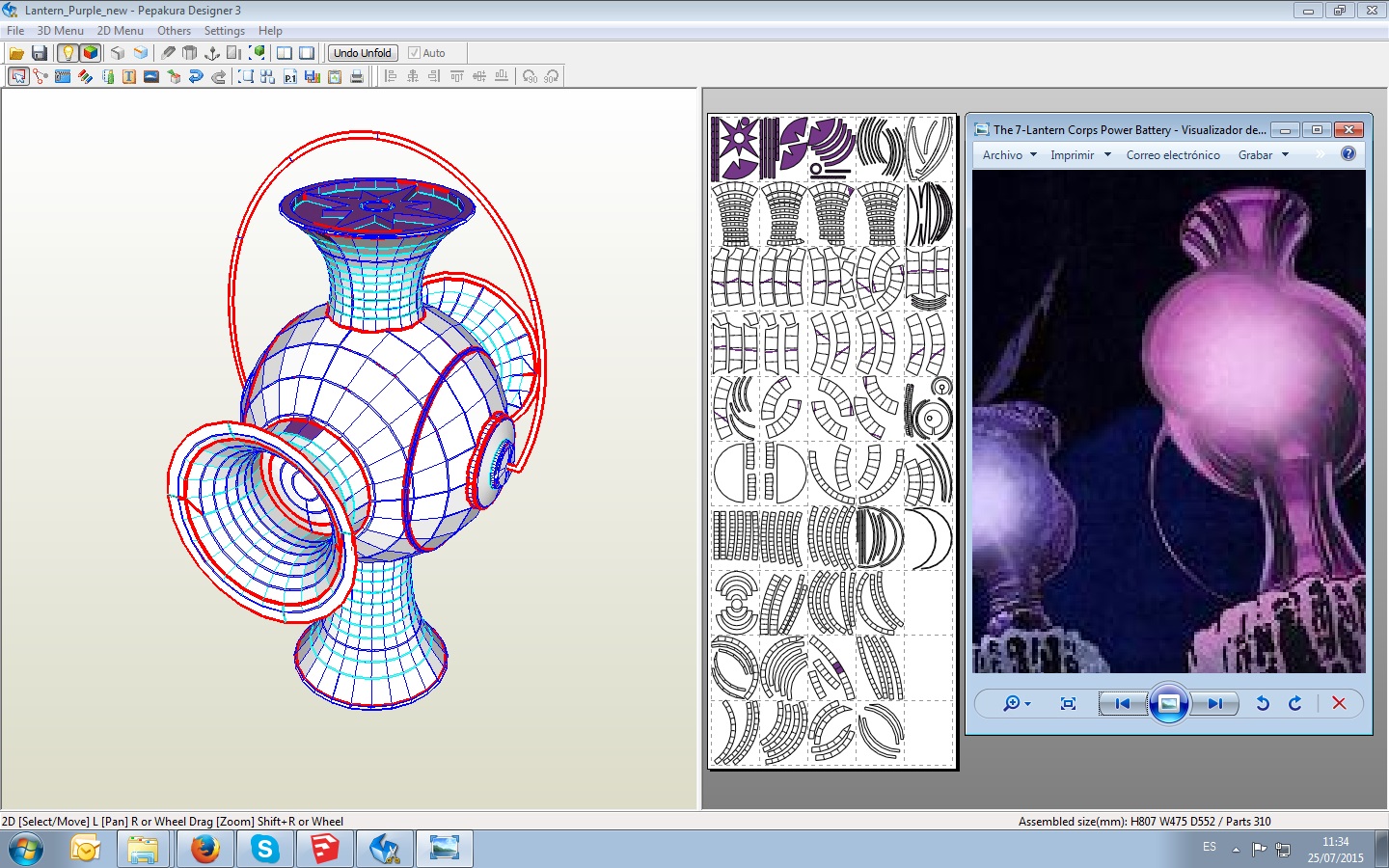The image size is (1389, 868).
Task: Click the landscape image insert tool icon
Action: click(x=151, y=76)
